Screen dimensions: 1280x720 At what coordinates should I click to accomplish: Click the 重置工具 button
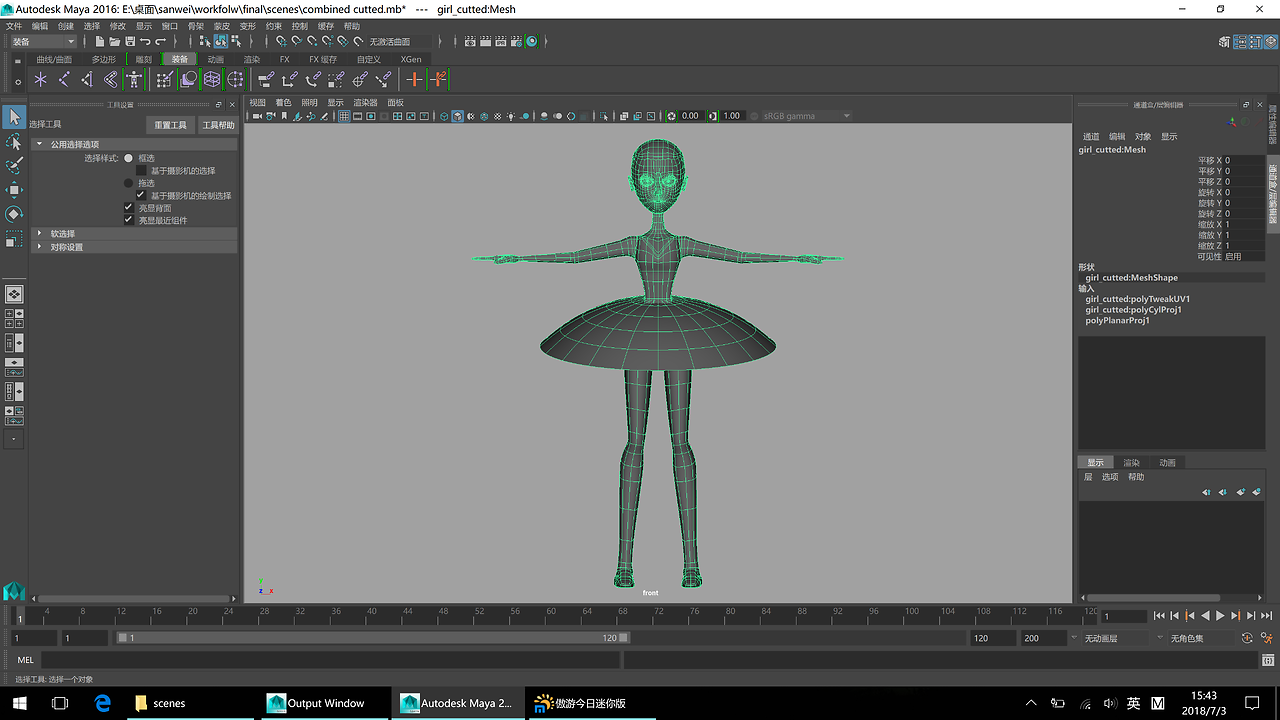click(170, 126)
